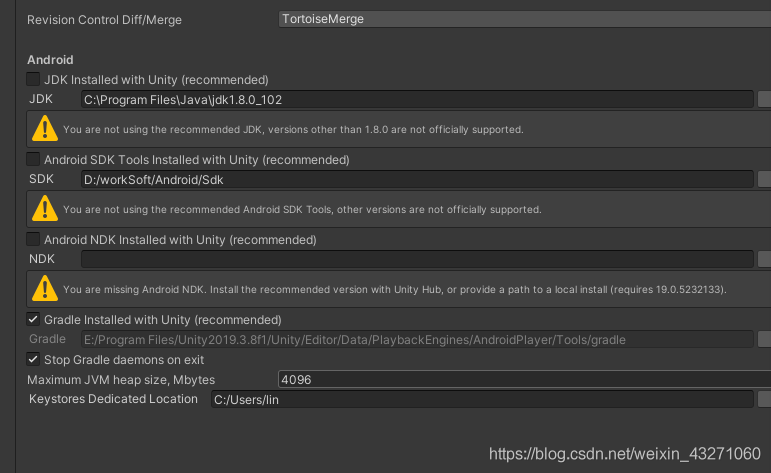Enable JDK Installed with Unity checkbox

[34, 79]
